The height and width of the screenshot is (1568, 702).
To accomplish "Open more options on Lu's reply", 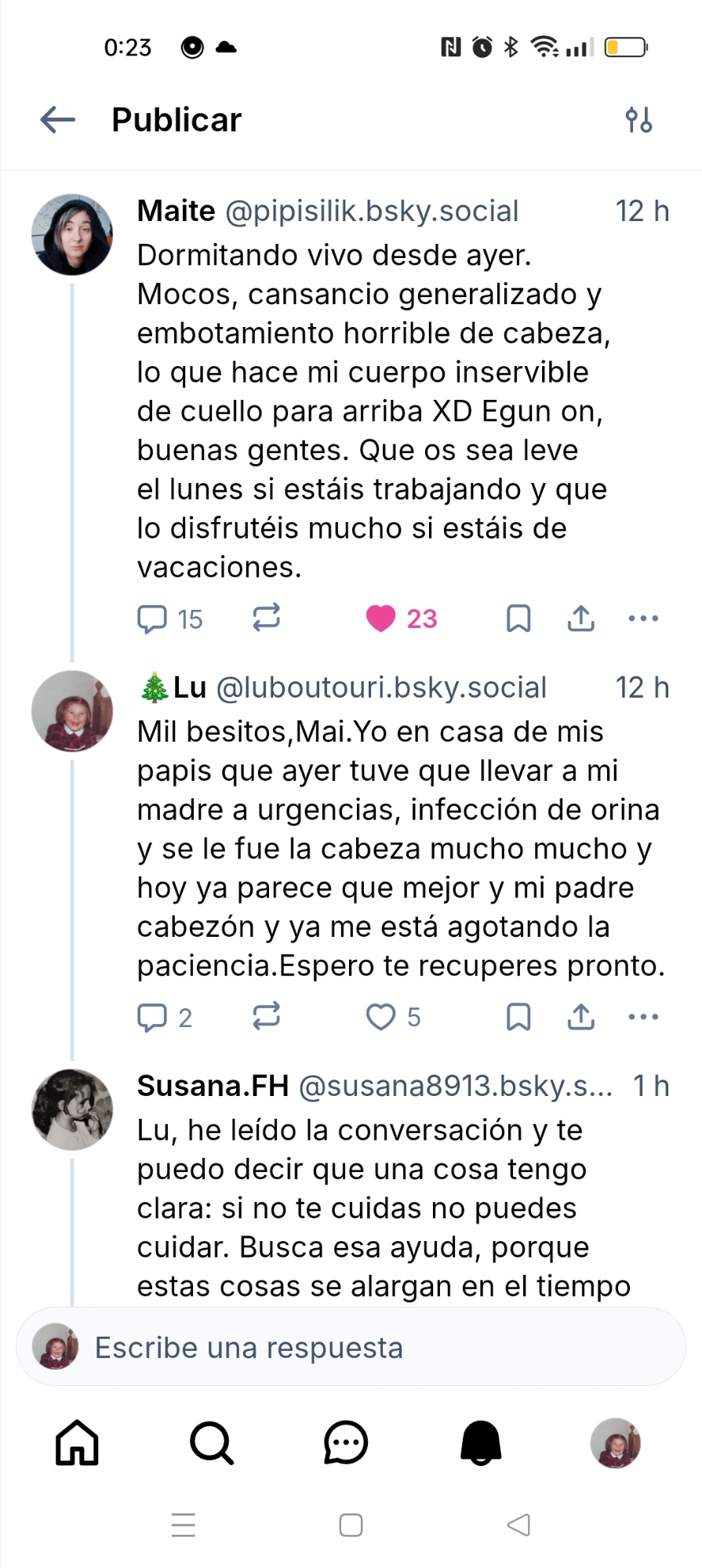I will point(643,1017).
